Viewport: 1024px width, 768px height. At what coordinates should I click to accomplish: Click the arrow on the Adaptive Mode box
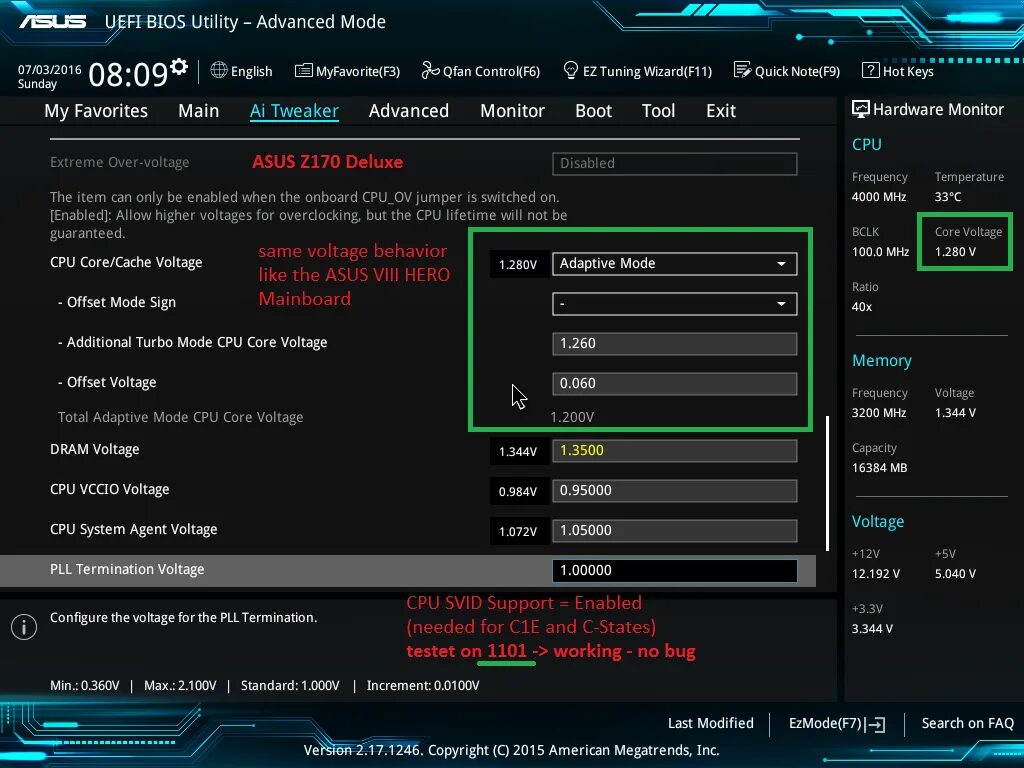pyautogui.click(x=781, y=264)
